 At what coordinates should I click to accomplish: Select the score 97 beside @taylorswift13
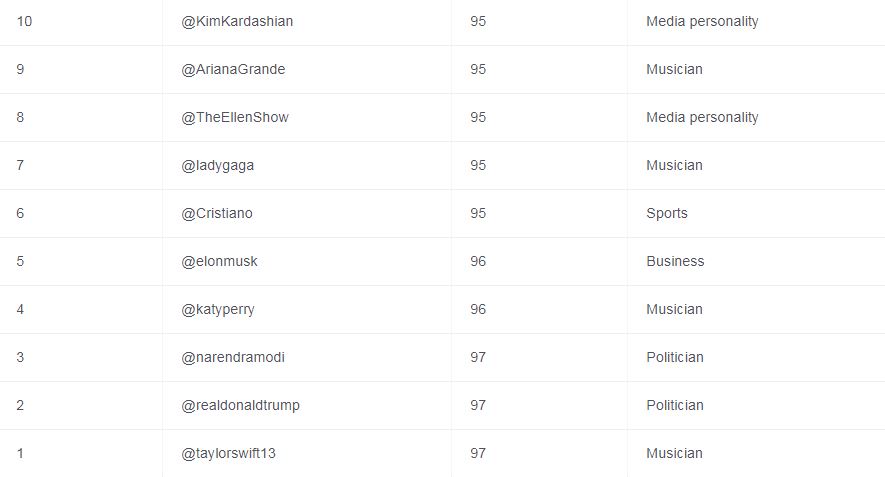coord(478,453)
